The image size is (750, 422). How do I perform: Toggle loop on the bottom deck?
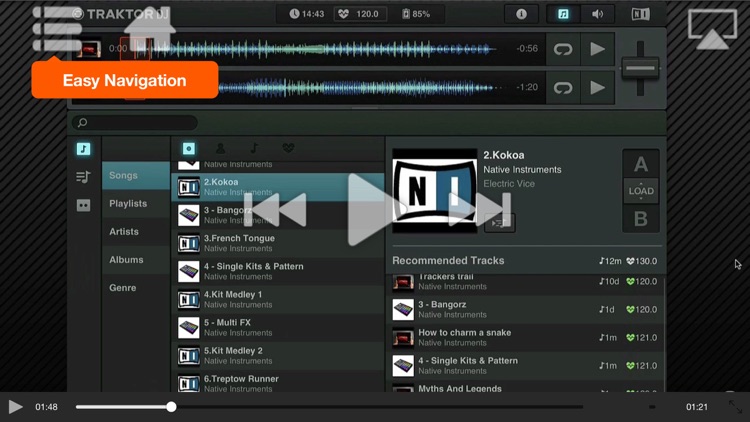(563, 88)
